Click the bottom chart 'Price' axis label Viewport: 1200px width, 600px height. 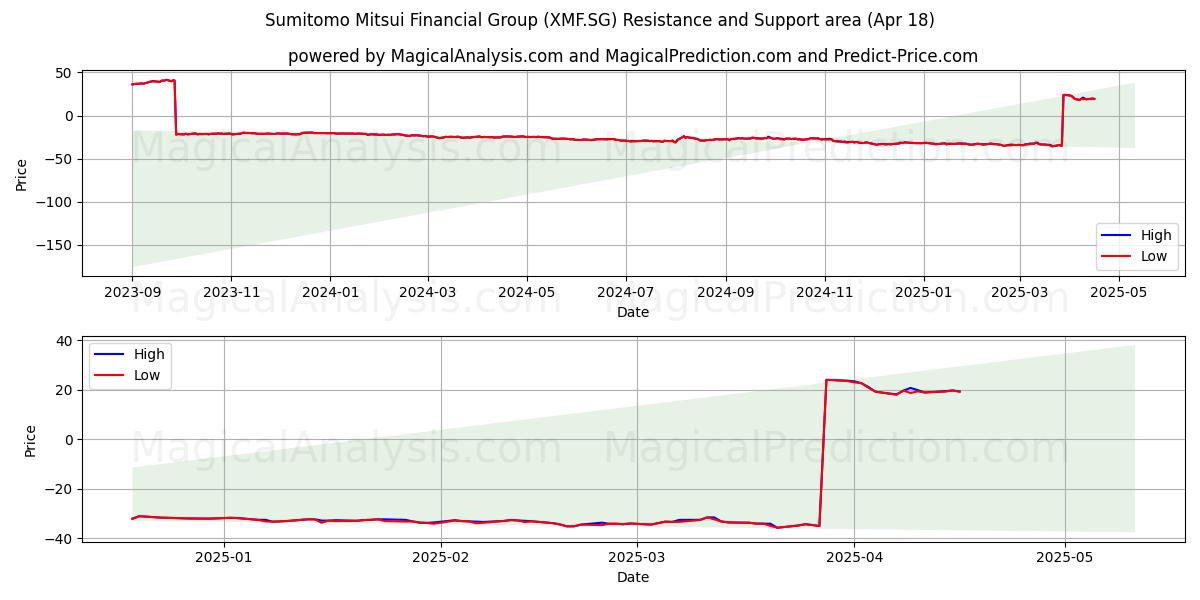[x=30, y=441]
